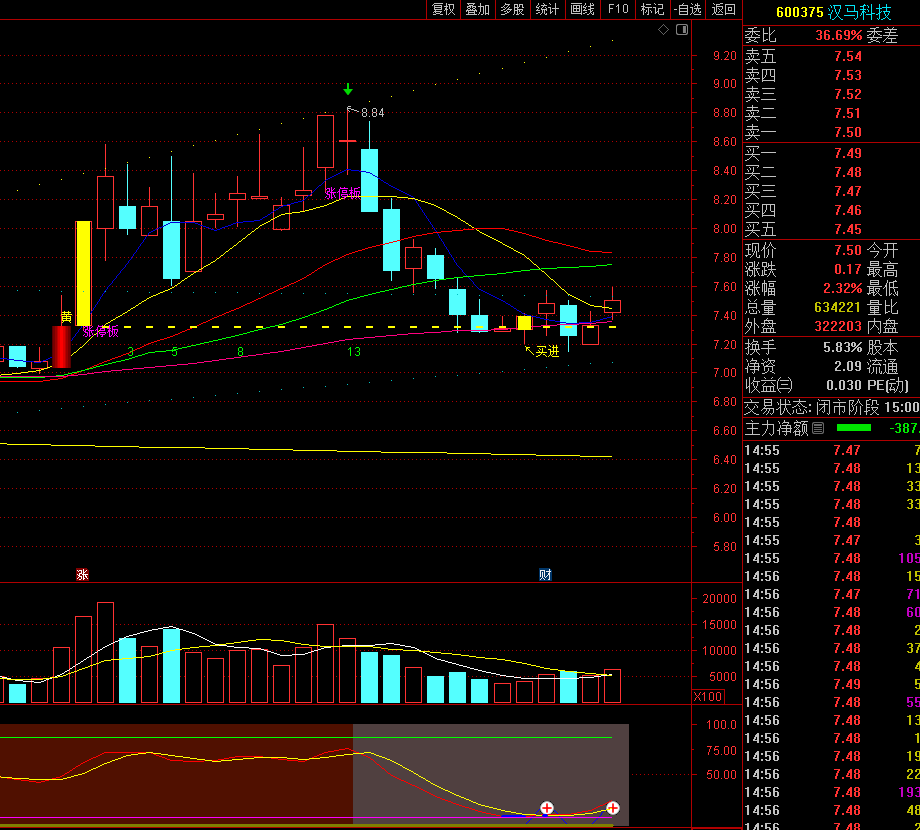Click the 8.84 high price label
920x830 pixels.
pyautogui.click(x=373, y=113)
